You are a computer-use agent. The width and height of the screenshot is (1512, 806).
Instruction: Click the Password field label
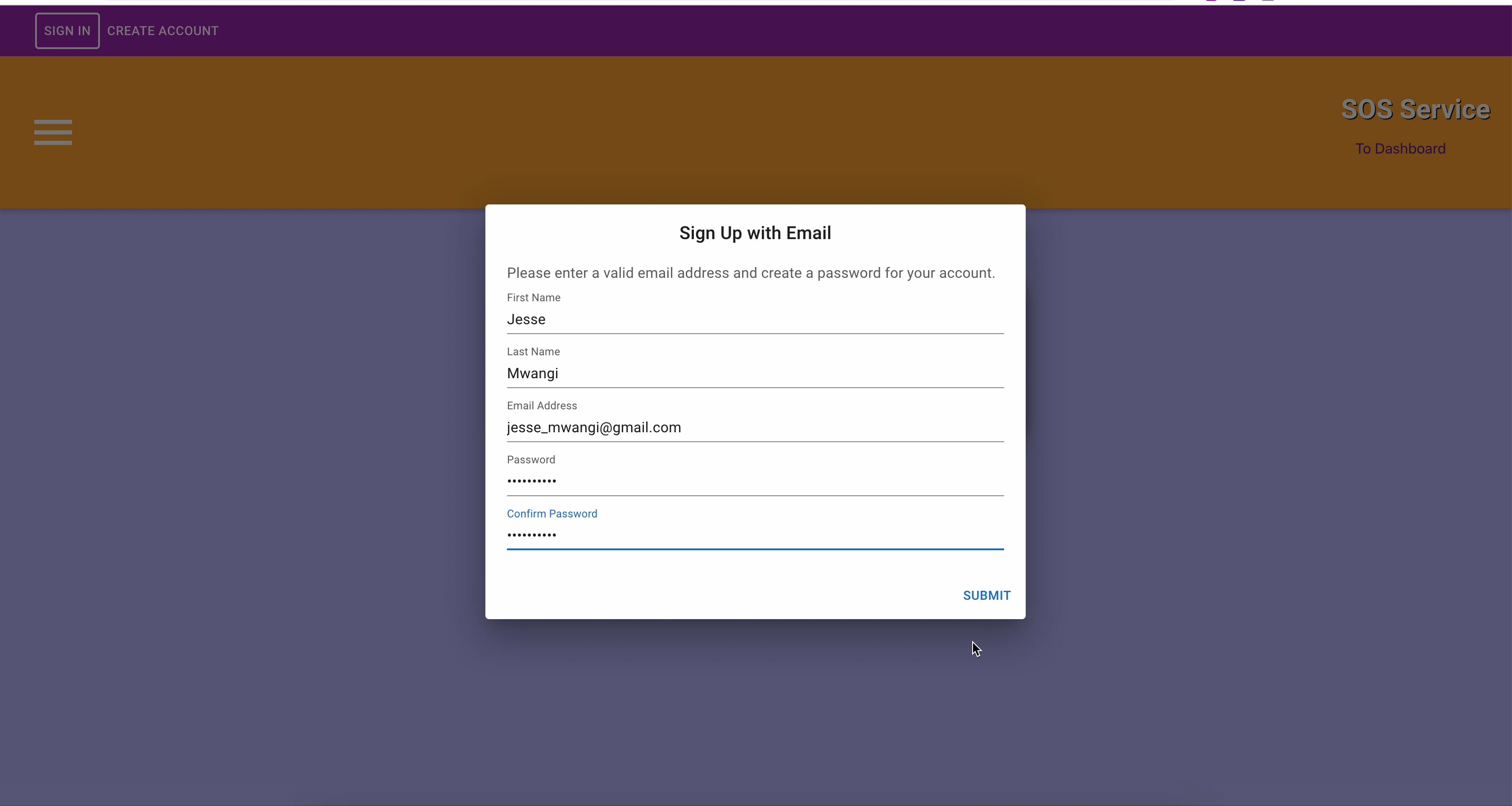tap(530, 460)
